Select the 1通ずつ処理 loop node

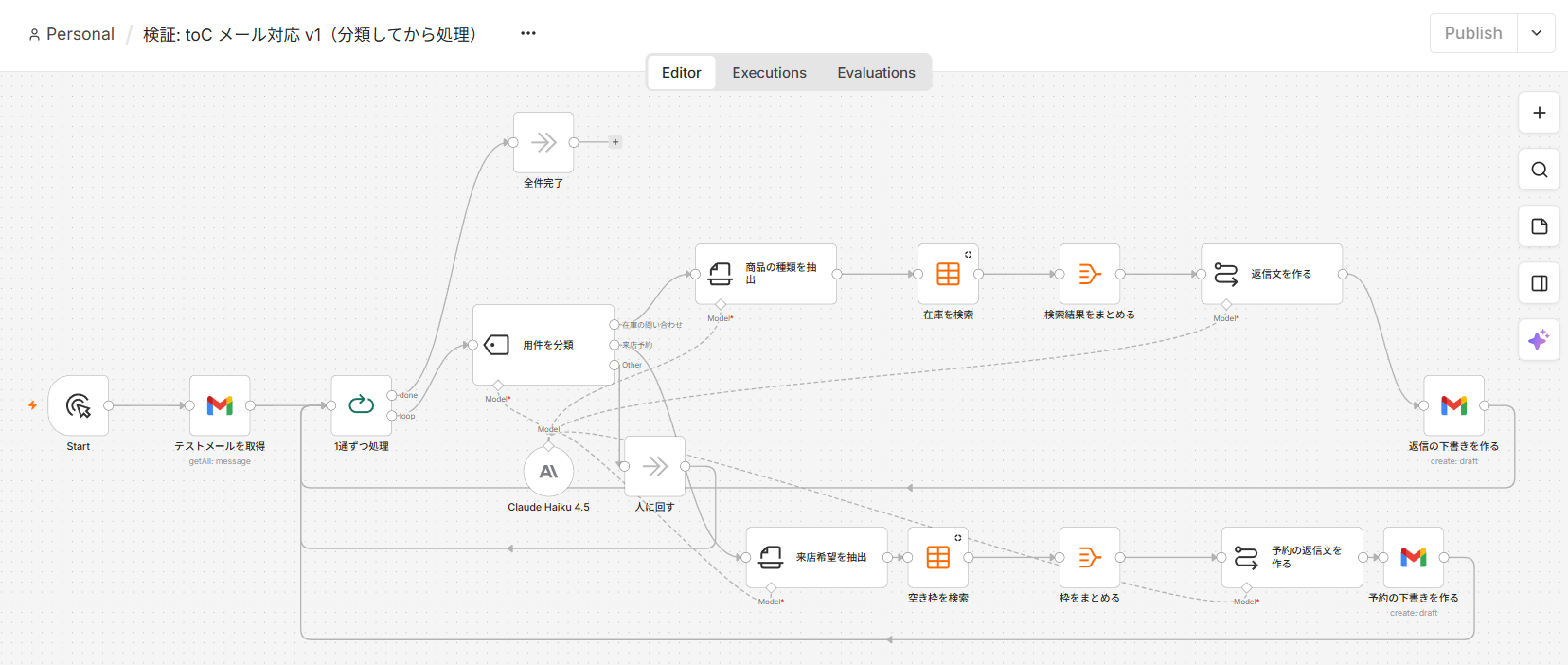pos(362,405)
